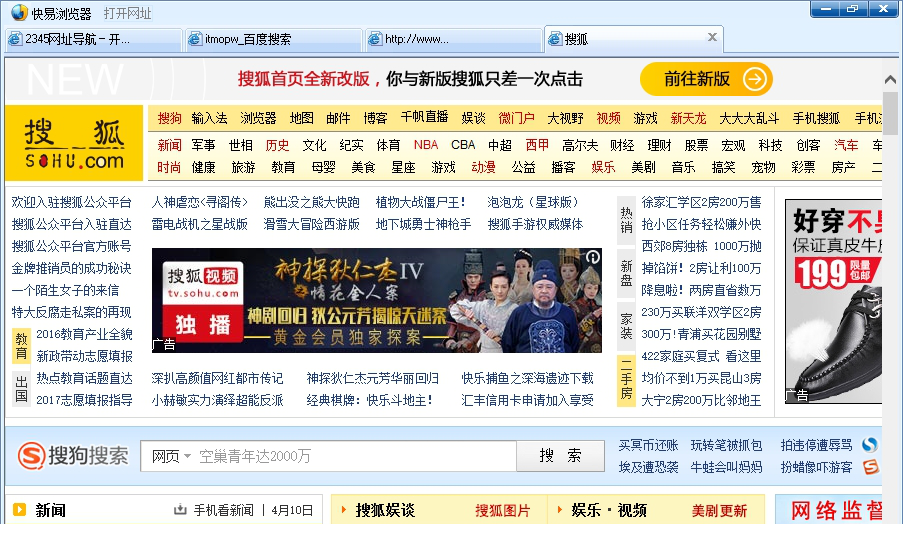
Task: Open the 时尚 channel link
Action: click(169, 168)
